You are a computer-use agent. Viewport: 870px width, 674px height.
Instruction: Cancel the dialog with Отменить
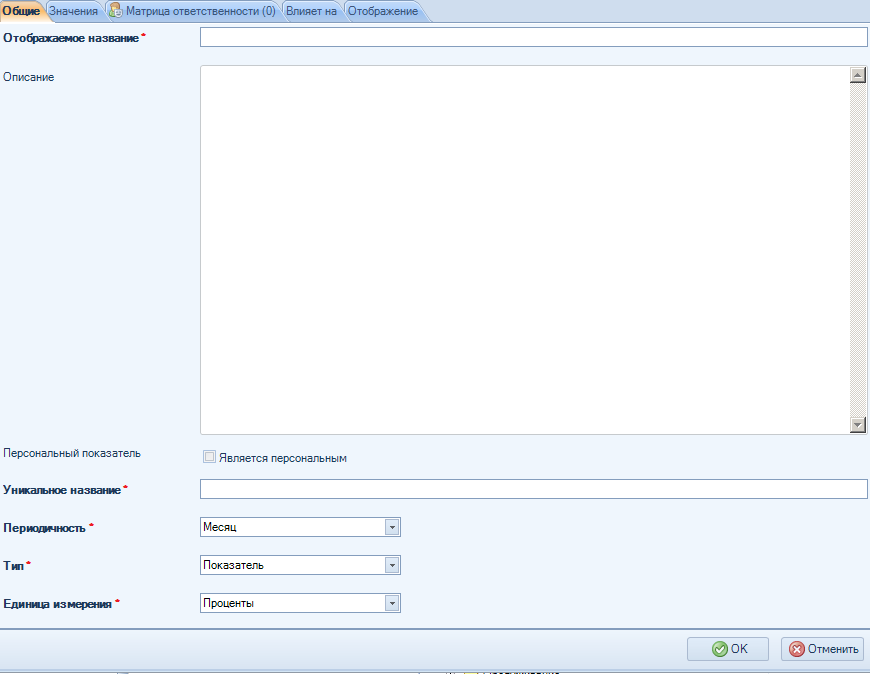click(x=822, y=649)
